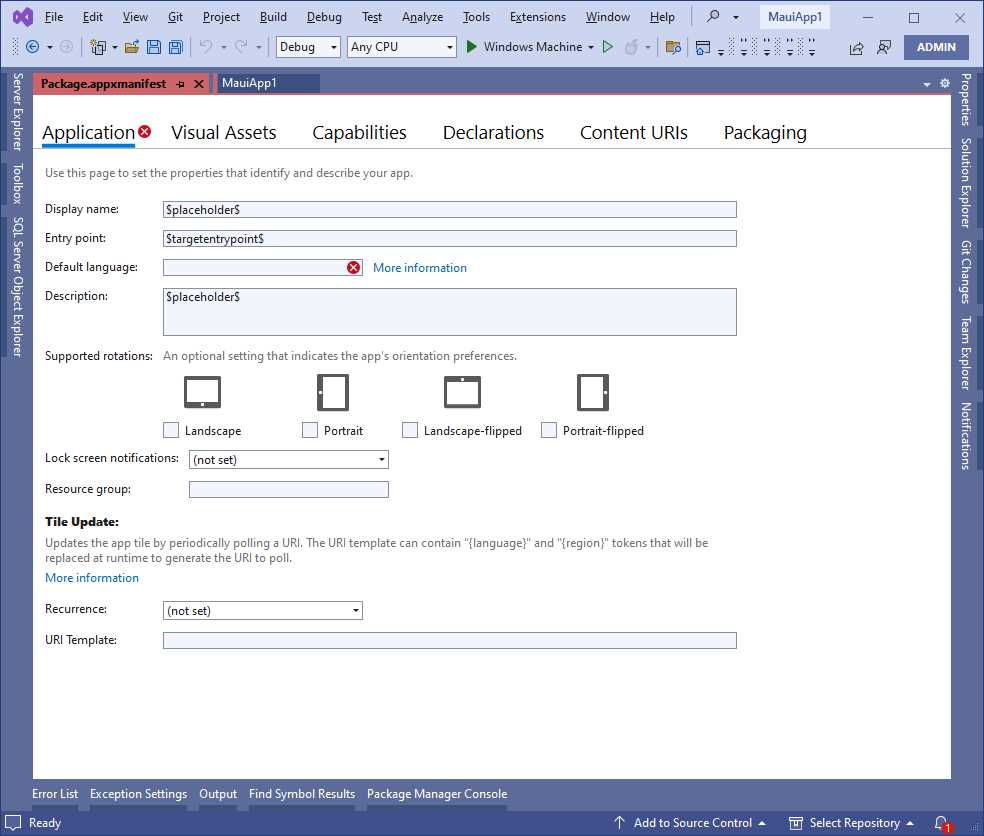Image resolution: width=984 pixels, height=836 pixels.
Task: Open More information next to Default language
Action: [x=419, y=267]
